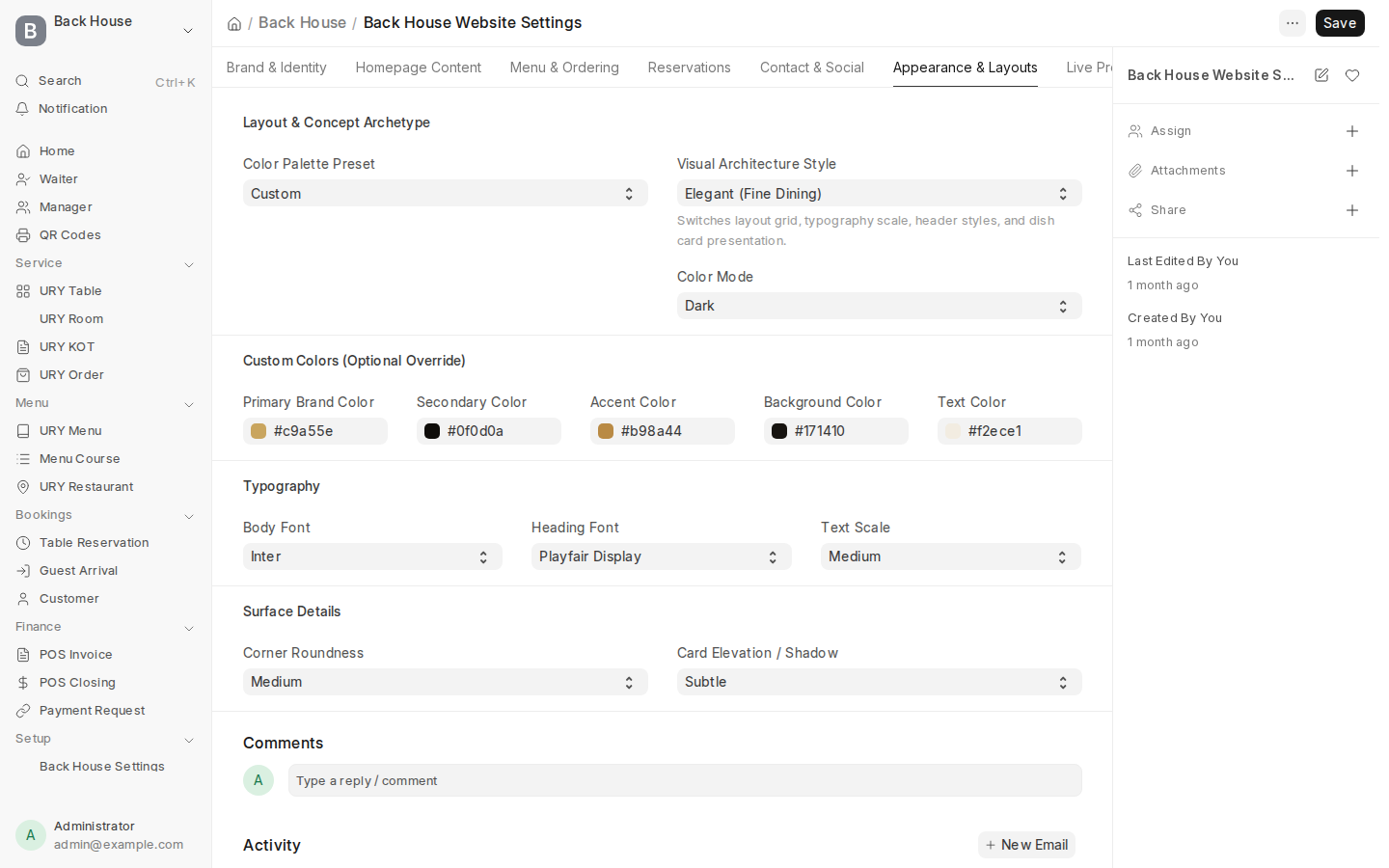Click the Background Color swatch

pyautogui.click(x=779, y=431)
